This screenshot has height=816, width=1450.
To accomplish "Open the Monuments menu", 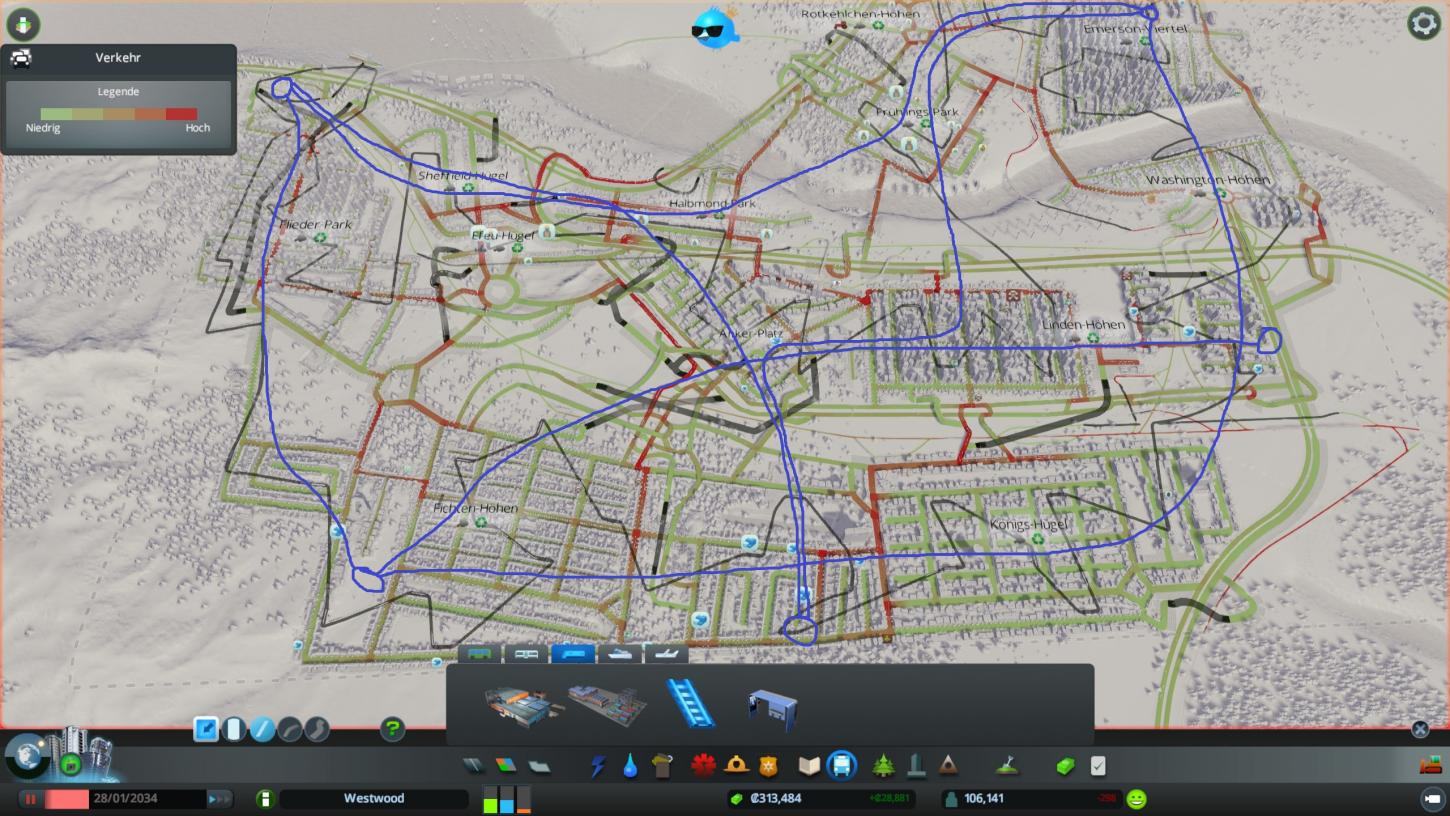I will 948,766.
